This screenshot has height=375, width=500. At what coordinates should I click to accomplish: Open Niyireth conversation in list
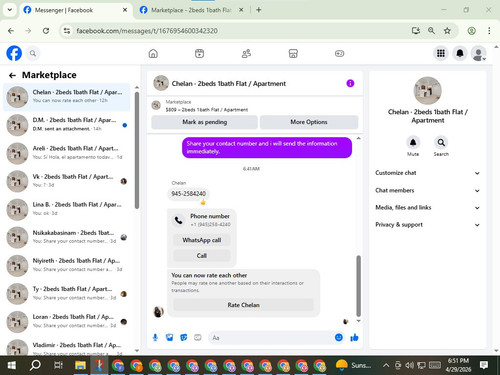tap(67, 265)
